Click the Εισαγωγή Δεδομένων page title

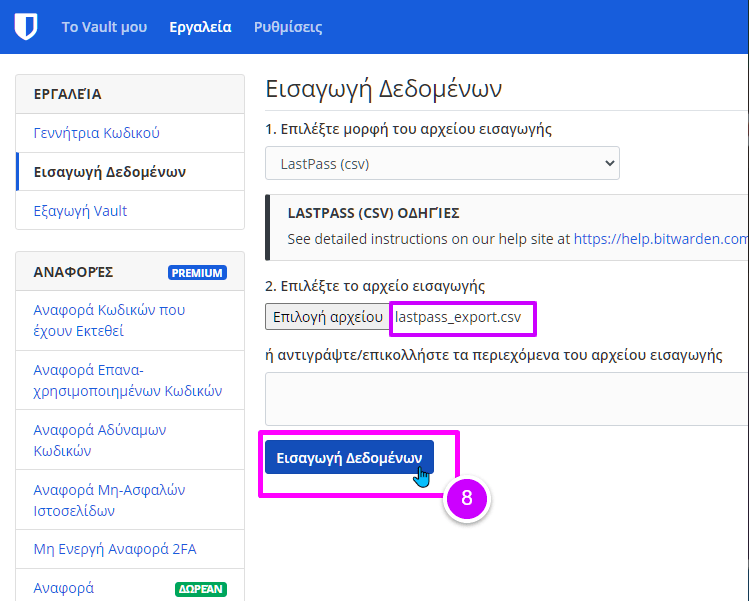384,89
